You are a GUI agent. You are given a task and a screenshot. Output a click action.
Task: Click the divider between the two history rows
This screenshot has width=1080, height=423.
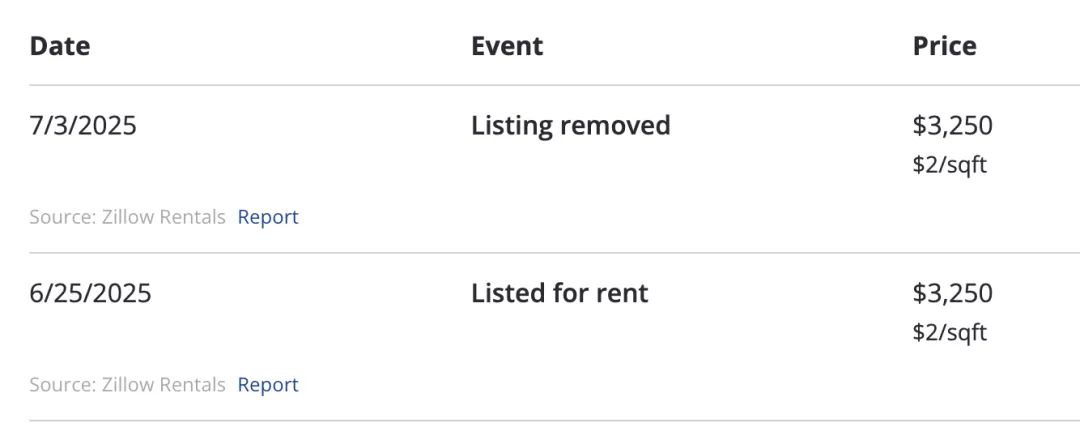click(554, 253)
